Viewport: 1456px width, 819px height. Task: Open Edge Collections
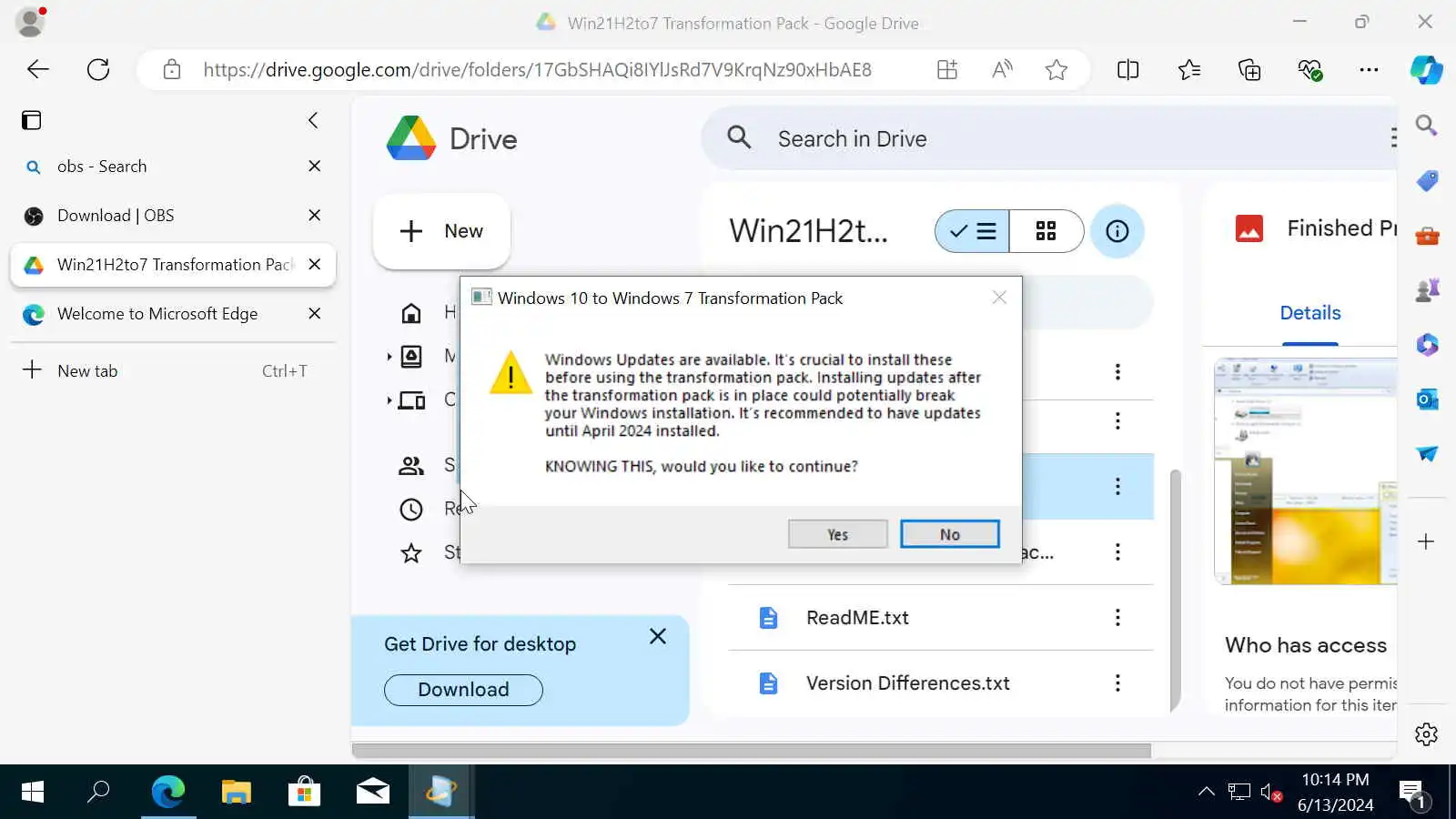pos(1249,69)
